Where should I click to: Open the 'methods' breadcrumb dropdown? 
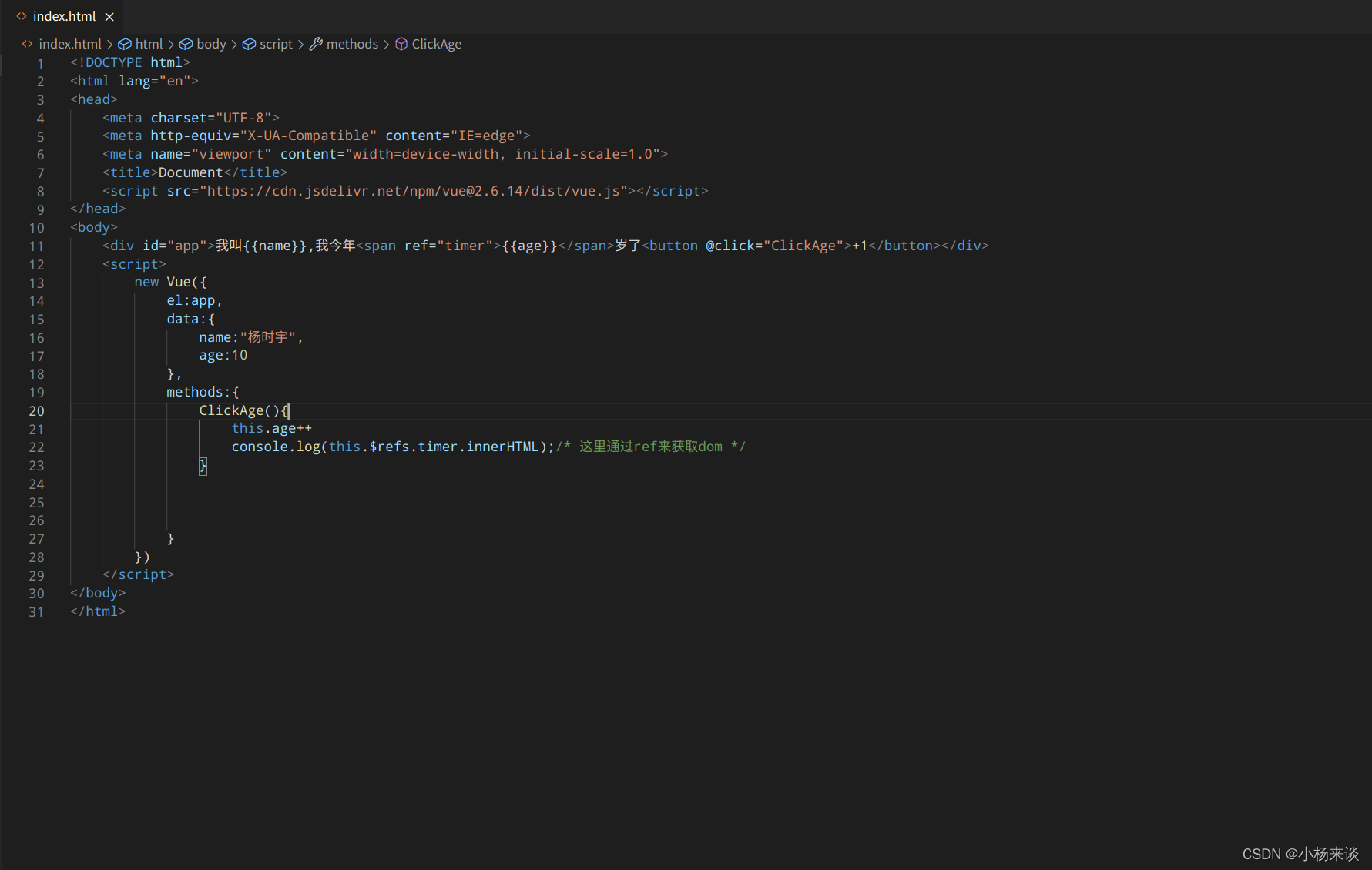tap(352, 44)
